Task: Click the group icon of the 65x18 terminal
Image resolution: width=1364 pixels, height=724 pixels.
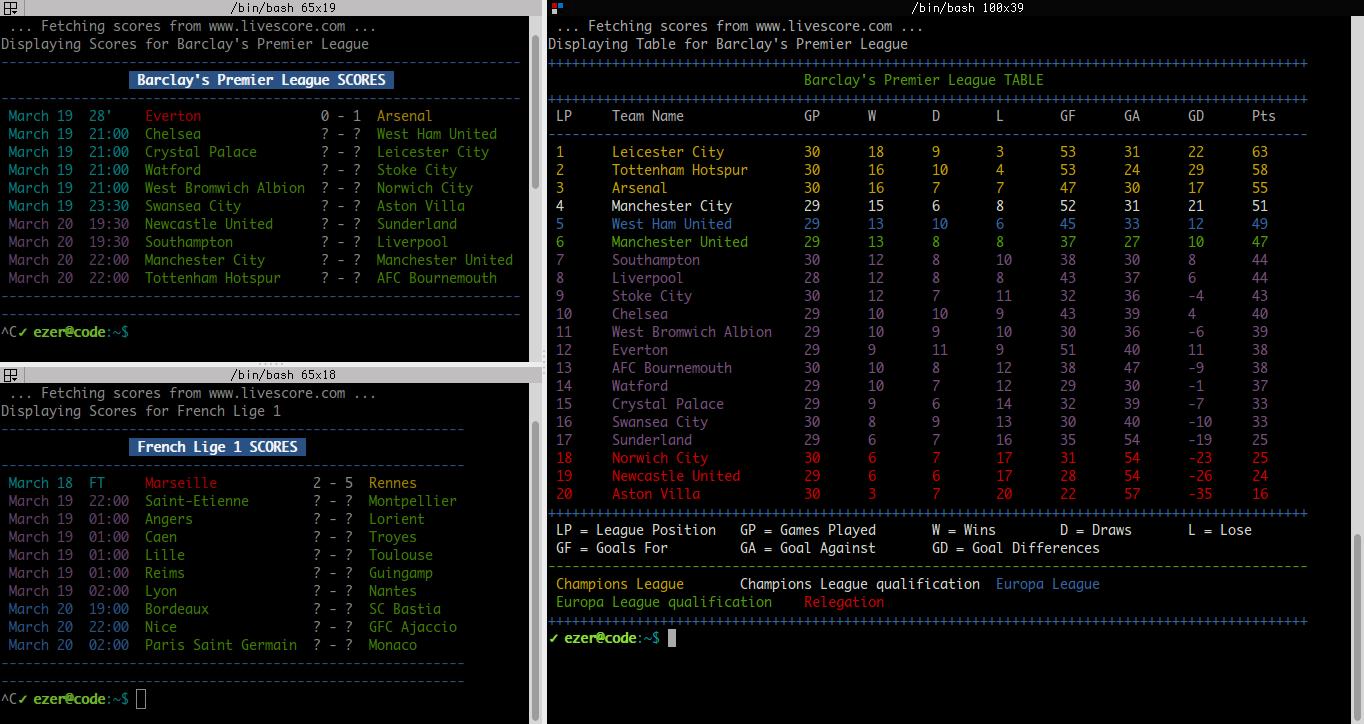Action: tap(11, 375)
